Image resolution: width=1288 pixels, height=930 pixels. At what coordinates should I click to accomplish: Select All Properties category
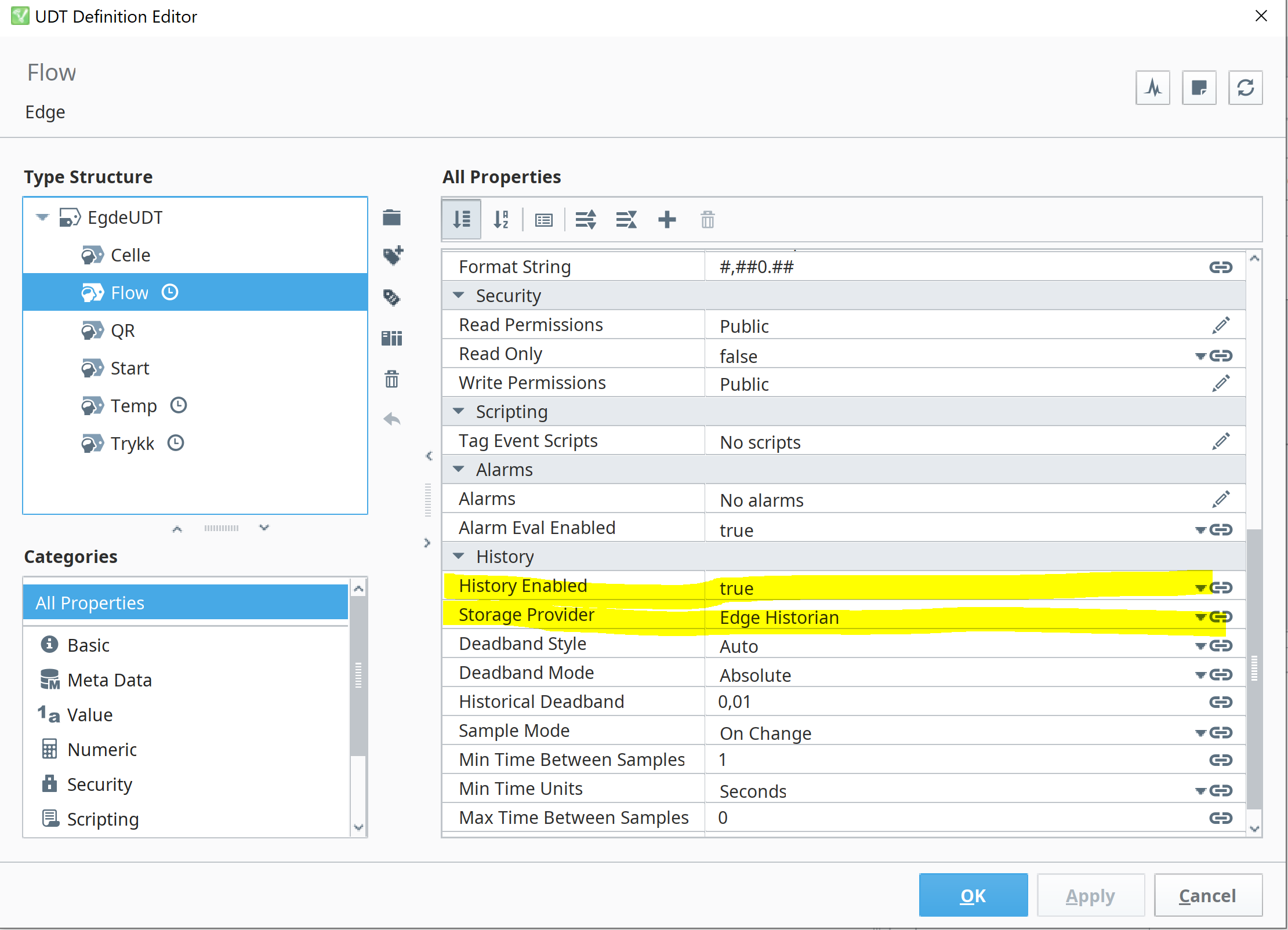click(x=186, y=602)
